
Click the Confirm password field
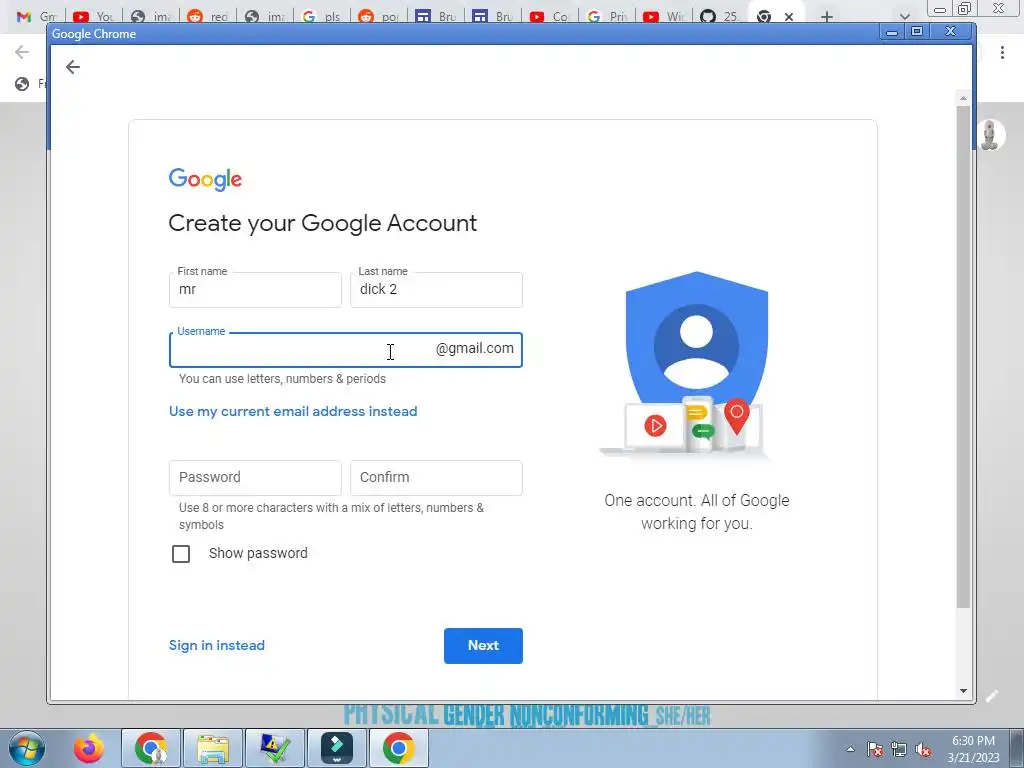(436, 477)
